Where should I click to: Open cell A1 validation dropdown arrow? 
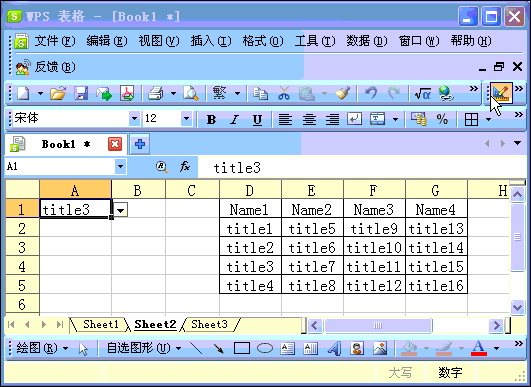tap(120, 210)
